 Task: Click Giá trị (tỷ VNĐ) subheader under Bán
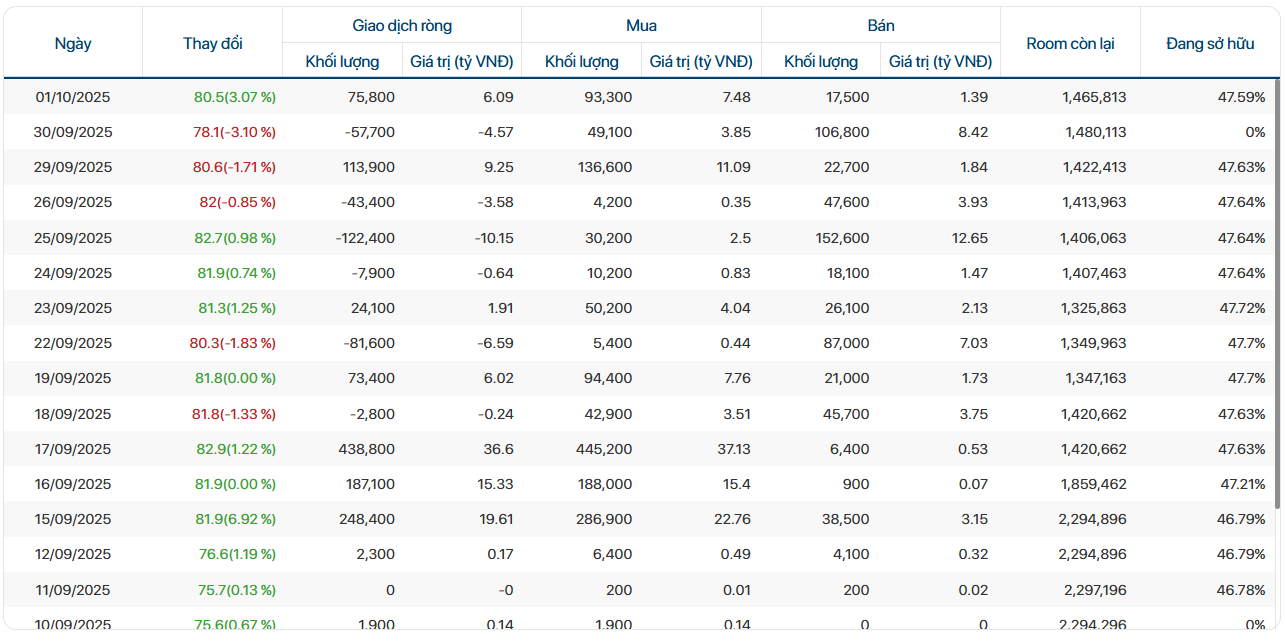tap(940, 62)
